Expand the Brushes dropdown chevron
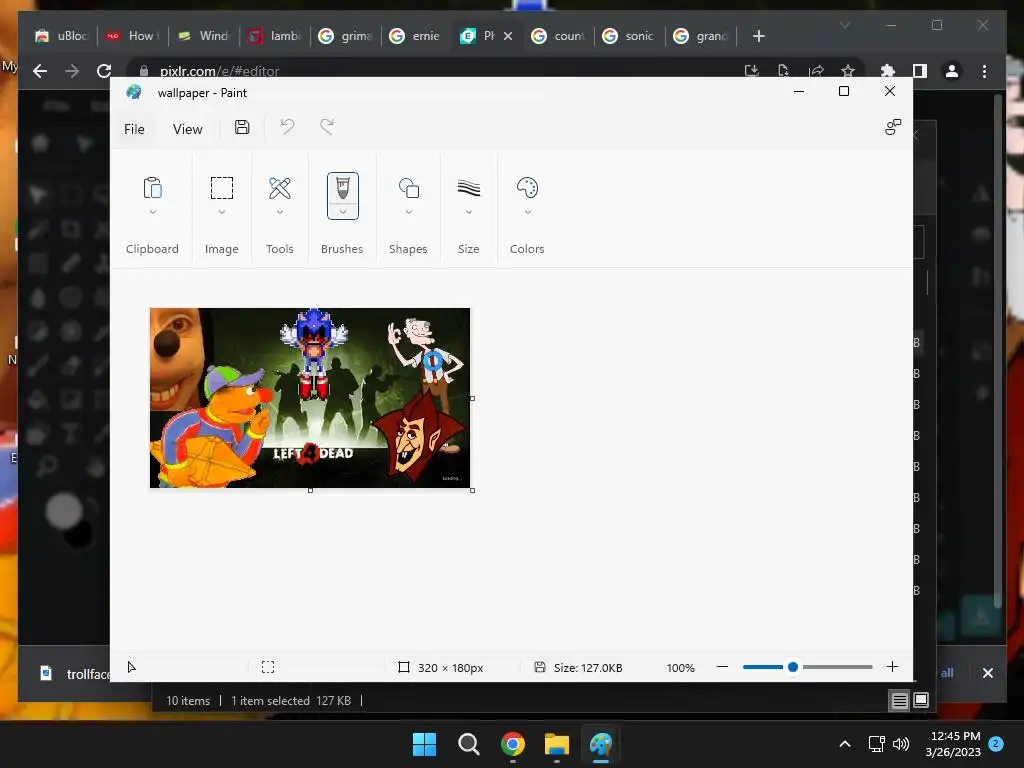Viewport: 1024px width, 768px height. [342, 212]
